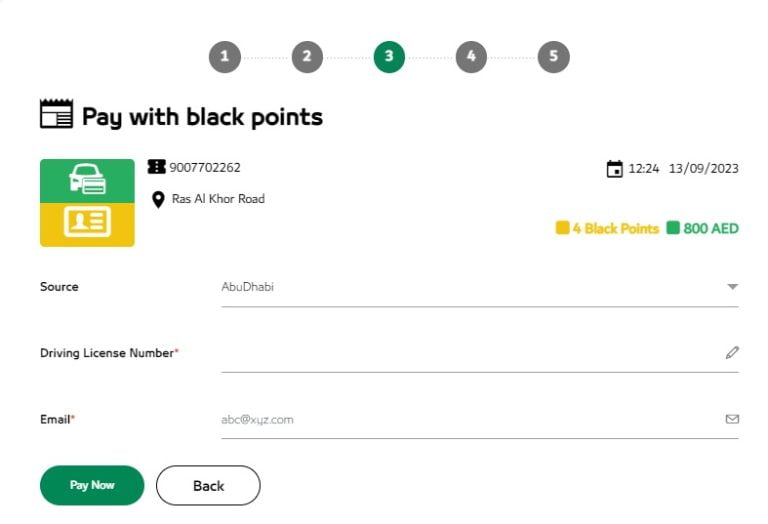
Task: Jump to step 2 in the progress bar
Action: click(307, 57)
